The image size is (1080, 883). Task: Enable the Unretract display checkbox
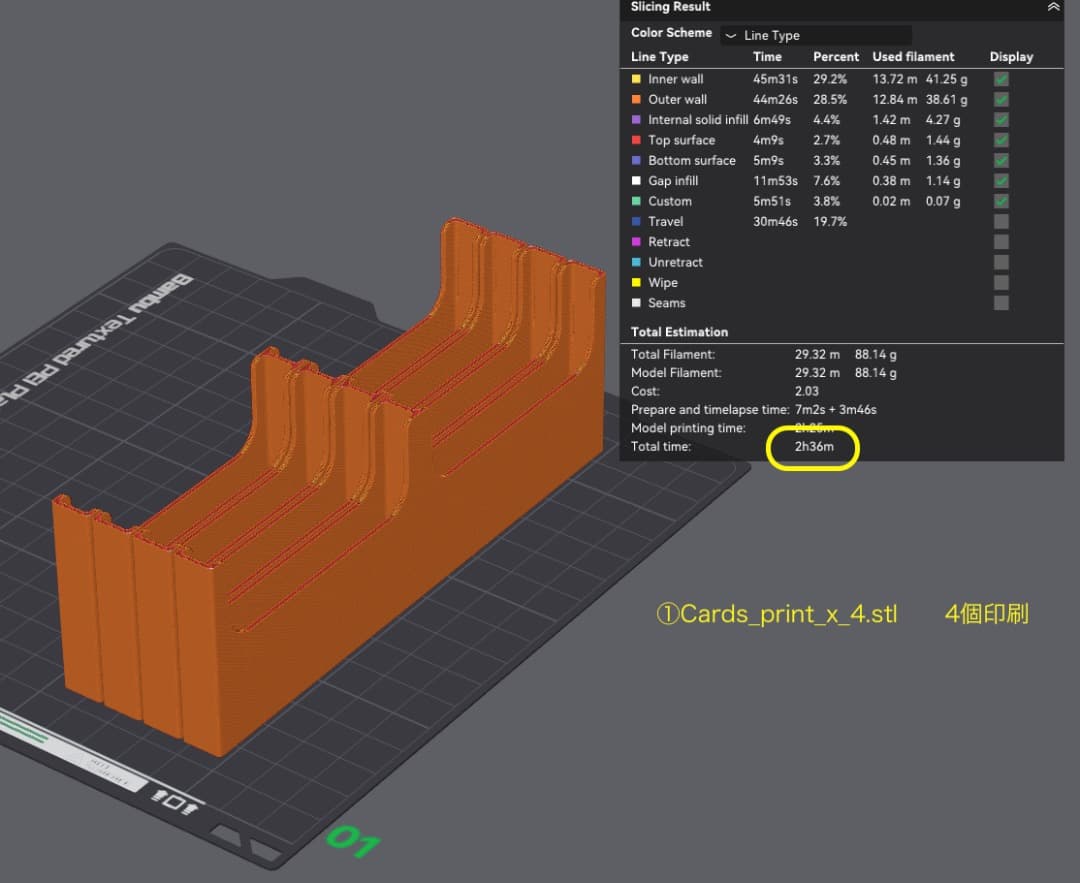tap(1001, 262)
